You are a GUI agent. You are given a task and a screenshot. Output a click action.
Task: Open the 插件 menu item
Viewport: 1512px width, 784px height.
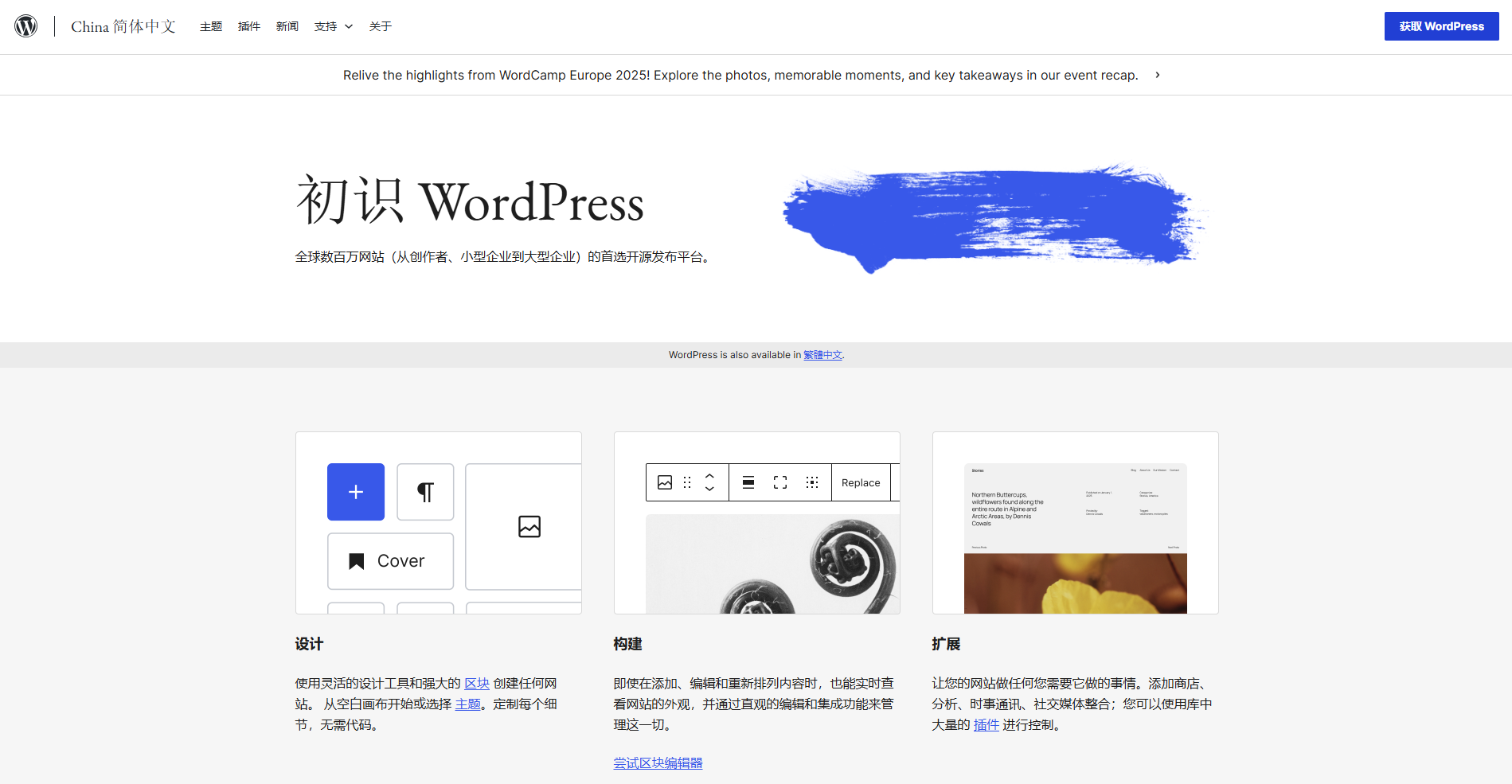tap(249, 26)
